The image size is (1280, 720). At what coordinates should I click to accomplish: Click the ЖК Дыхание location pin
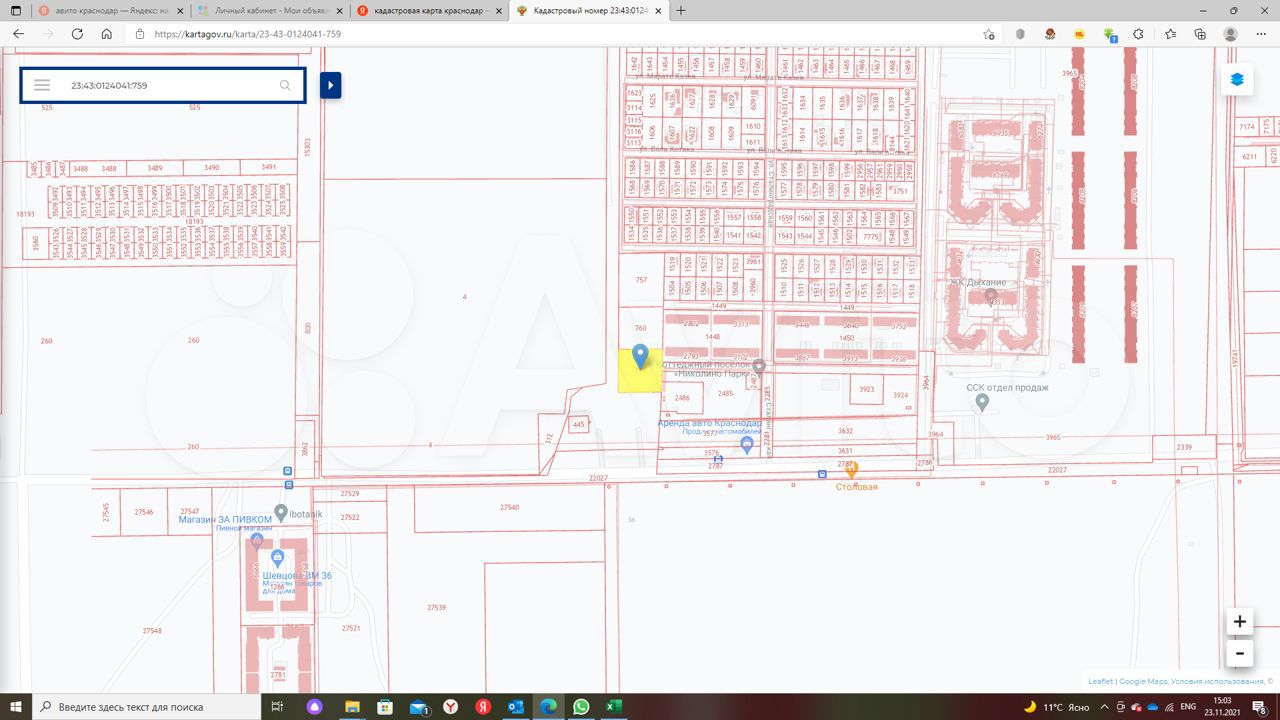tap(990, 296)
